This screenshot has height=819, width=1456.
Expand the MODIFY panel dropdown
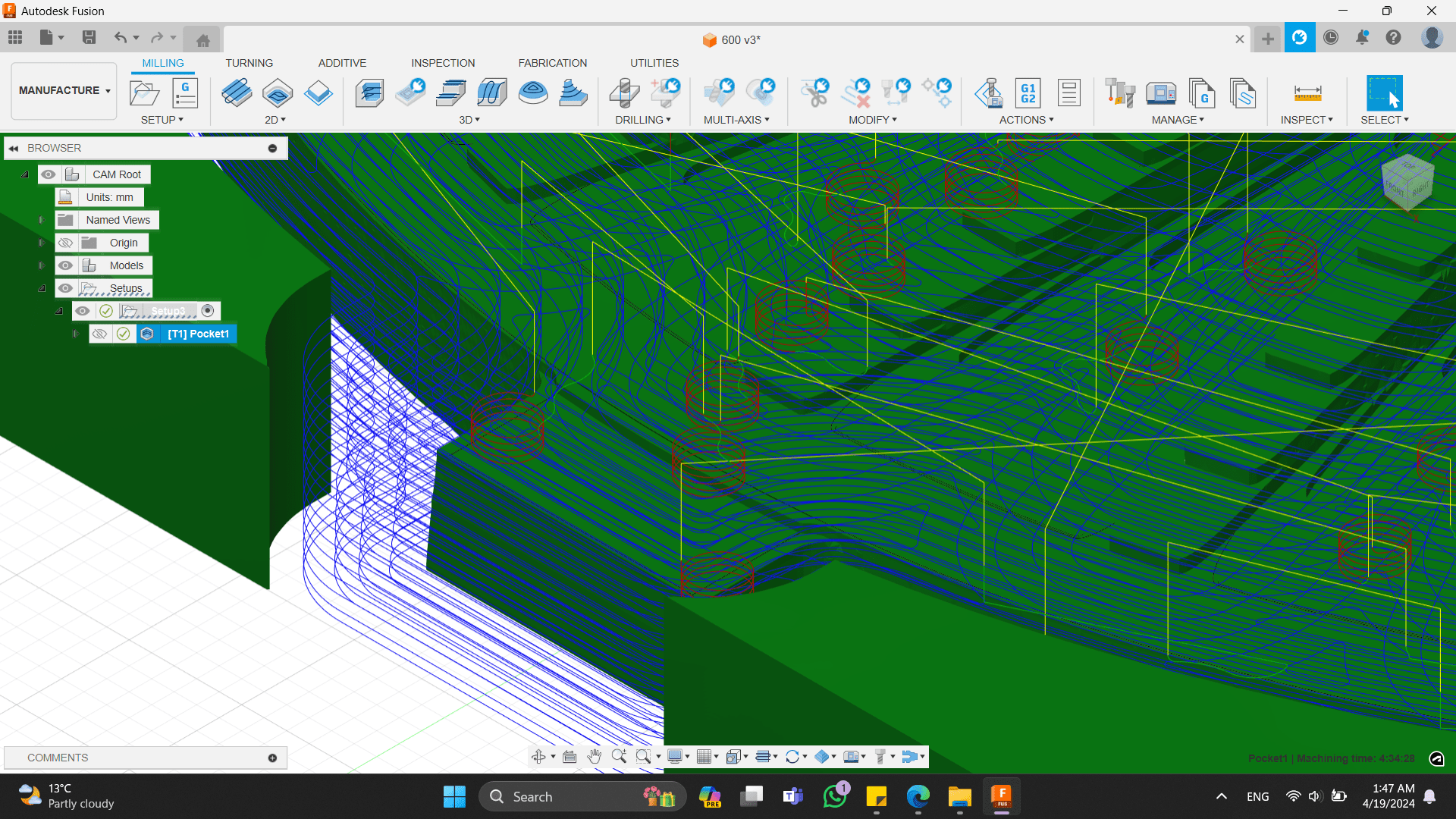(873, 120)
